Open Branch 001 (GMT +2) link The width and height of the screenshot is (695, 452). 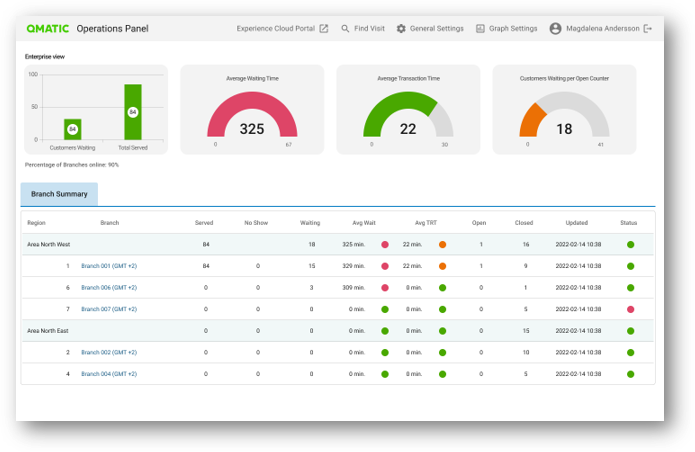[109, 266]
